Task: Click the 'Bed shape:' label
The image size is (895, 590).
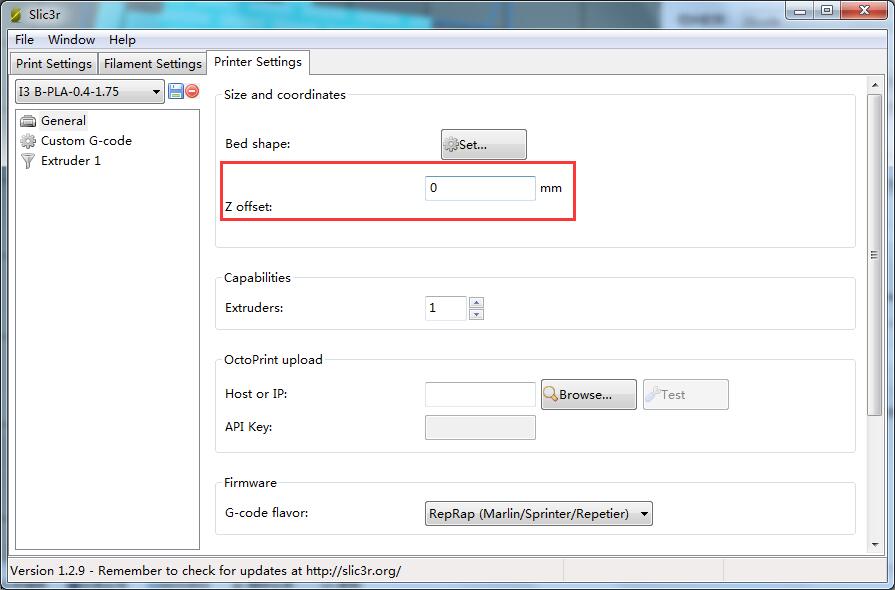Action: point(257,144)
